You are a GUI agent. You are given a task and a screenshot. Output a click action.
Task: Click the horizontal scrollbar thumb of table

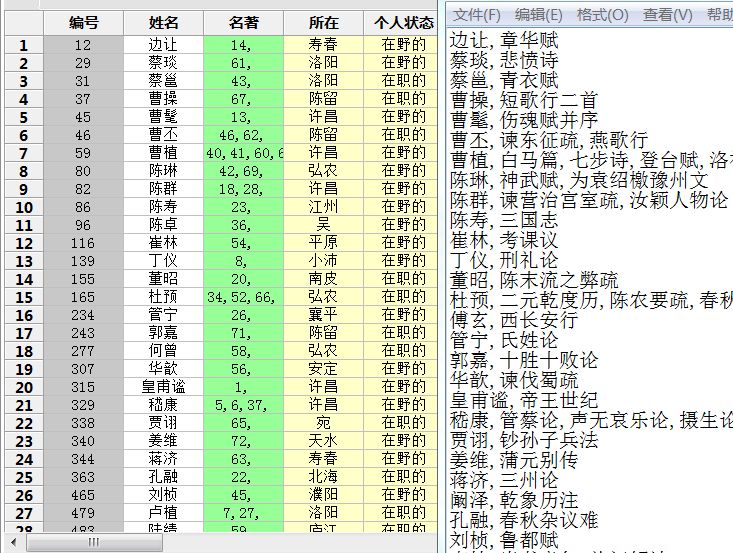point(94,543)
